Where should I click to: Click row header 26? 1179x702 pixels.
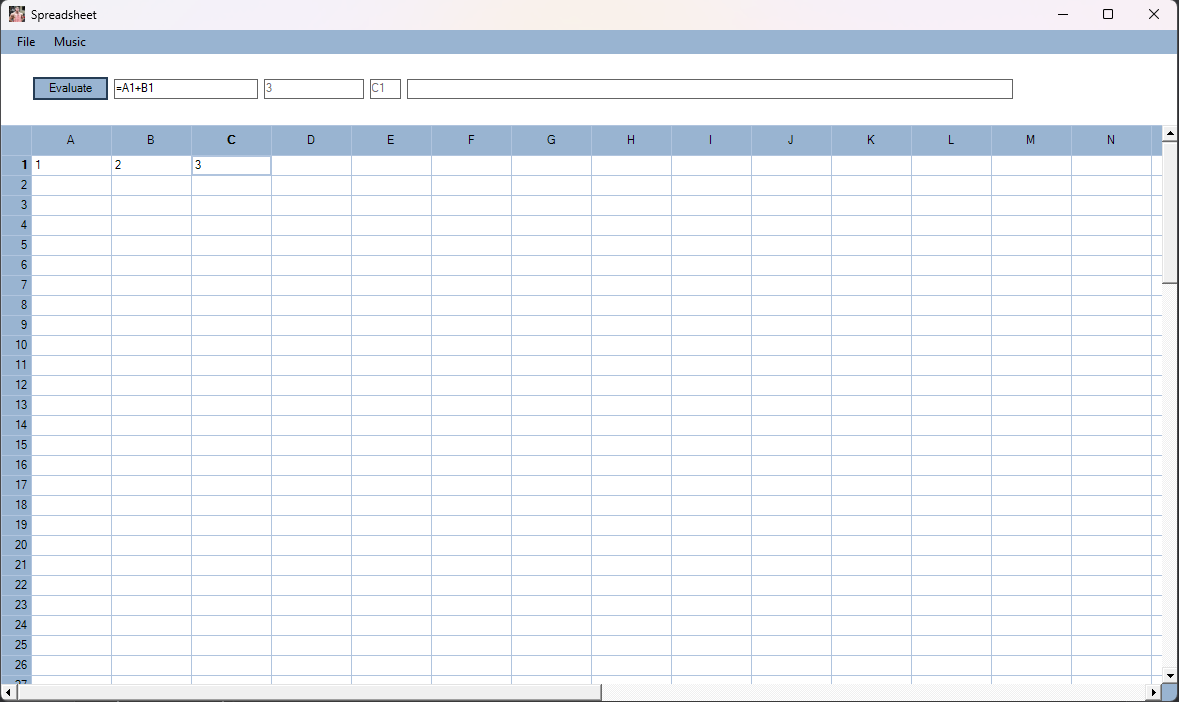coord(17,665)
